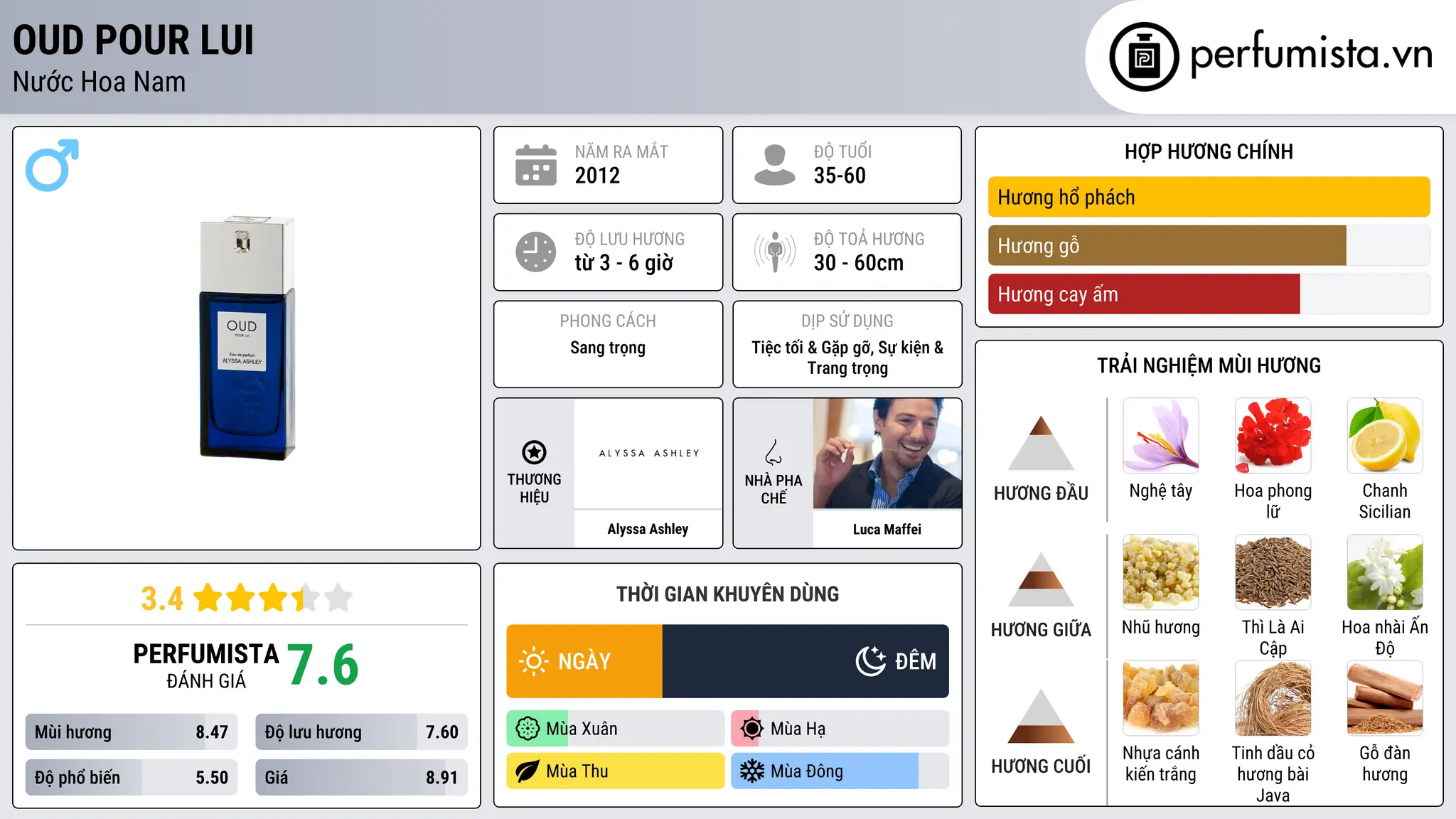Select the Gỗ đàn hương sandalwood image
The height and width of the screenshot is (819, 1456).
tap(1385, 697)
